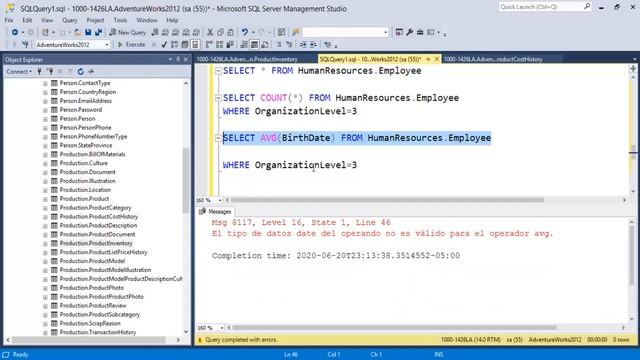Select the Production.ProductCostHistory table
640x360 pixels.
point(99,217)
